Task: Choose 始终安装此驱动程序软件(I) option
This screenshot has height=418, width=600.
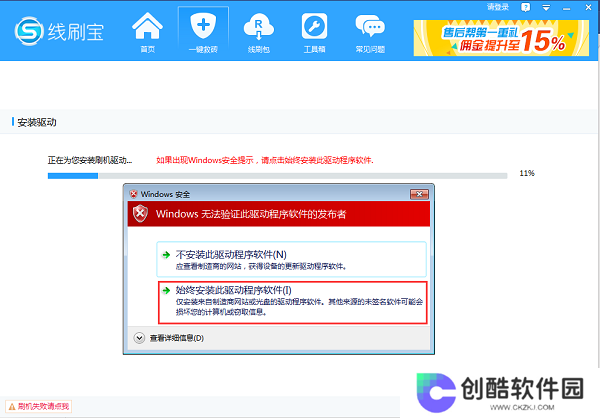Action: (293, 302)
